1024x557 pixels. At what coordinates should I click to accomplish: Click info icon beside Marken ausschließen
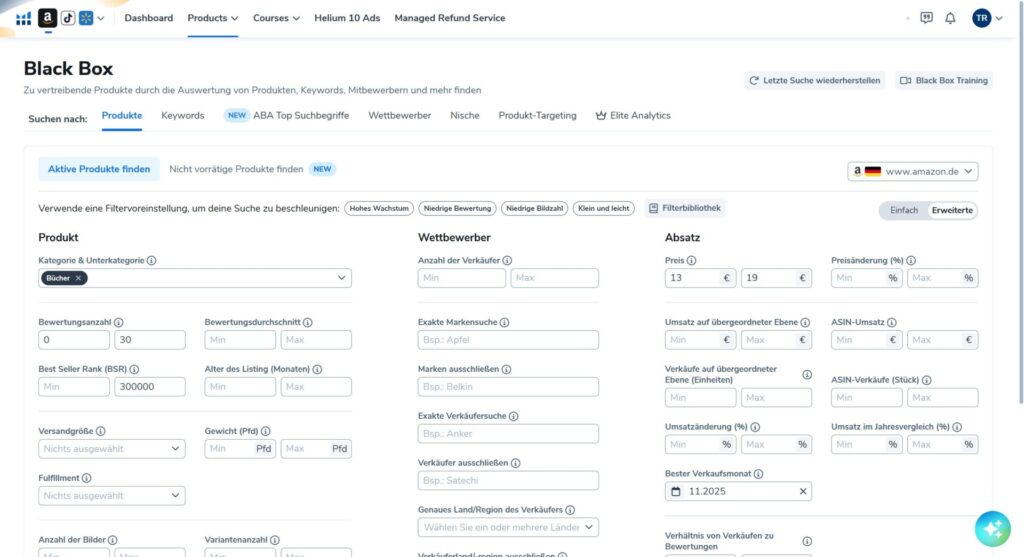coord(506,370)
